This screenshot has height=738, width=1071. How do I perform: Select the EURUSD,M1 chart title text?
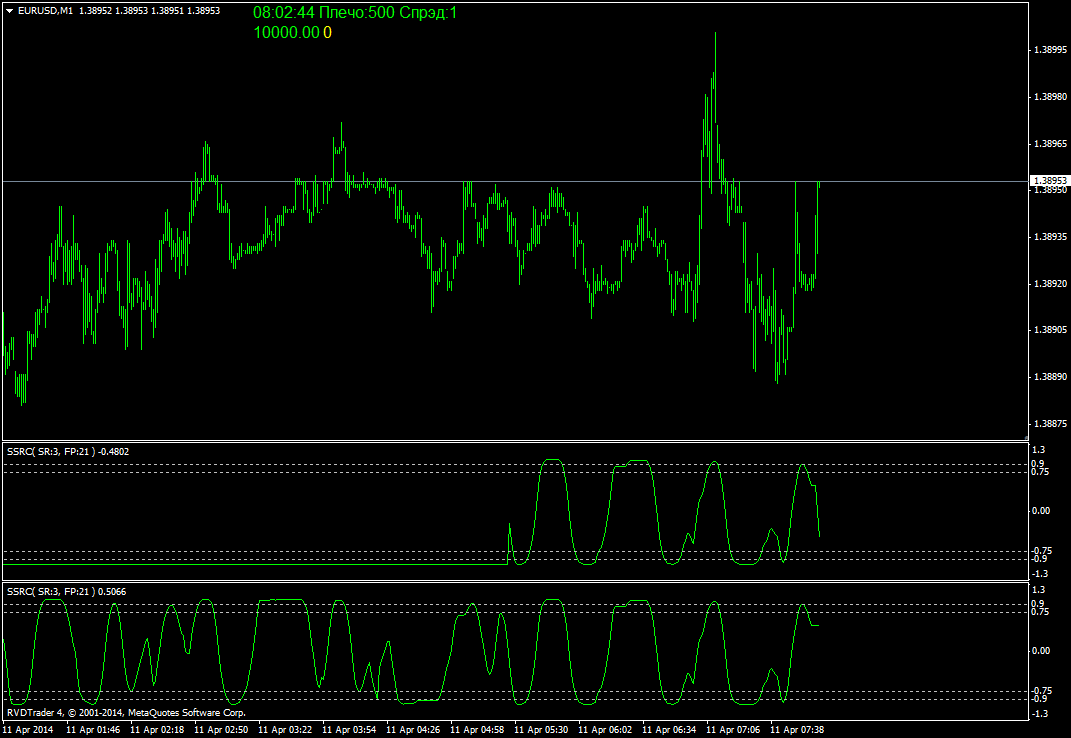(45, 11)
